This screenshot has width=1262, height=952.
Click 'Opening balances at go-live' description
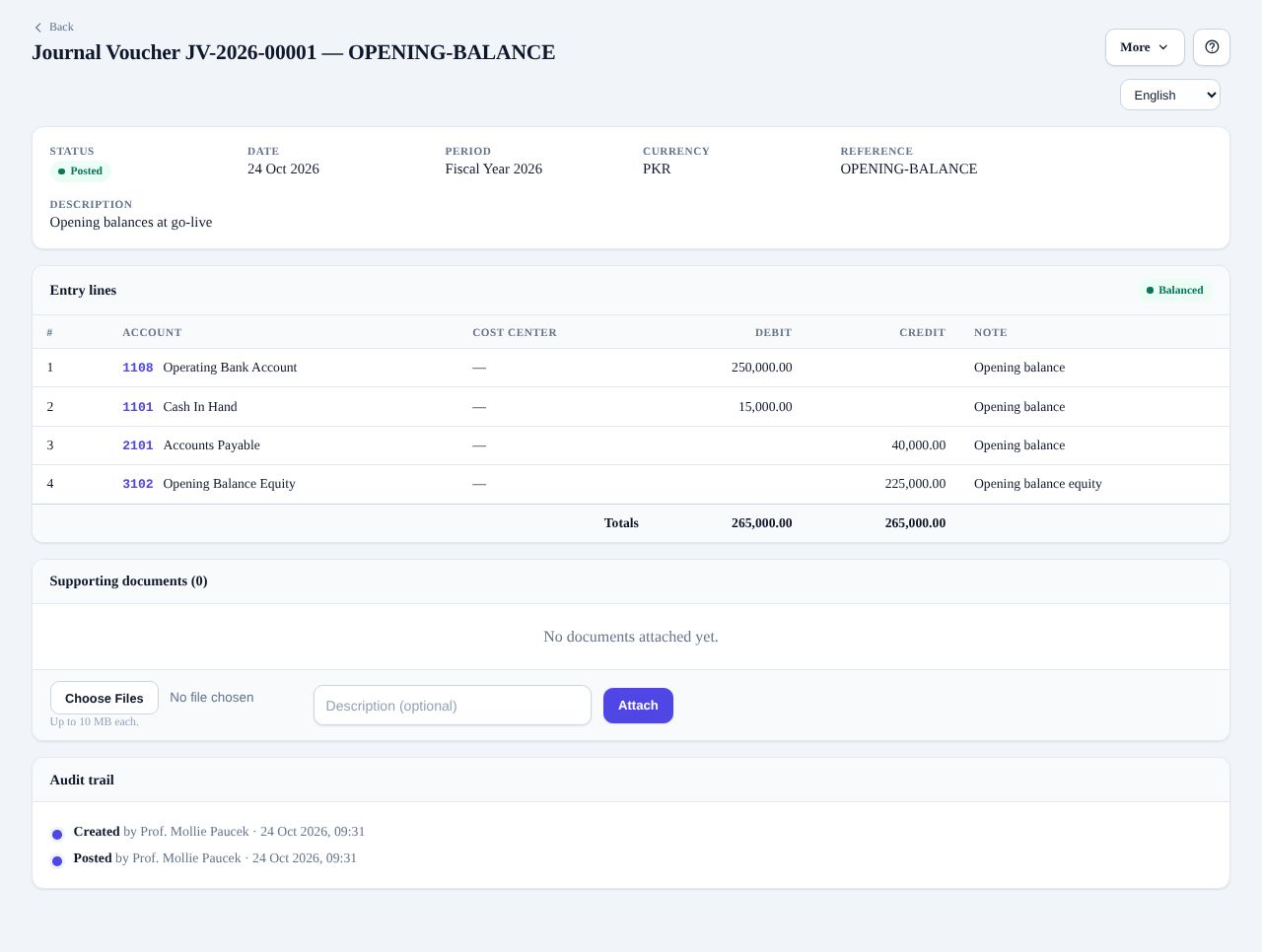(x=131, y=223)
